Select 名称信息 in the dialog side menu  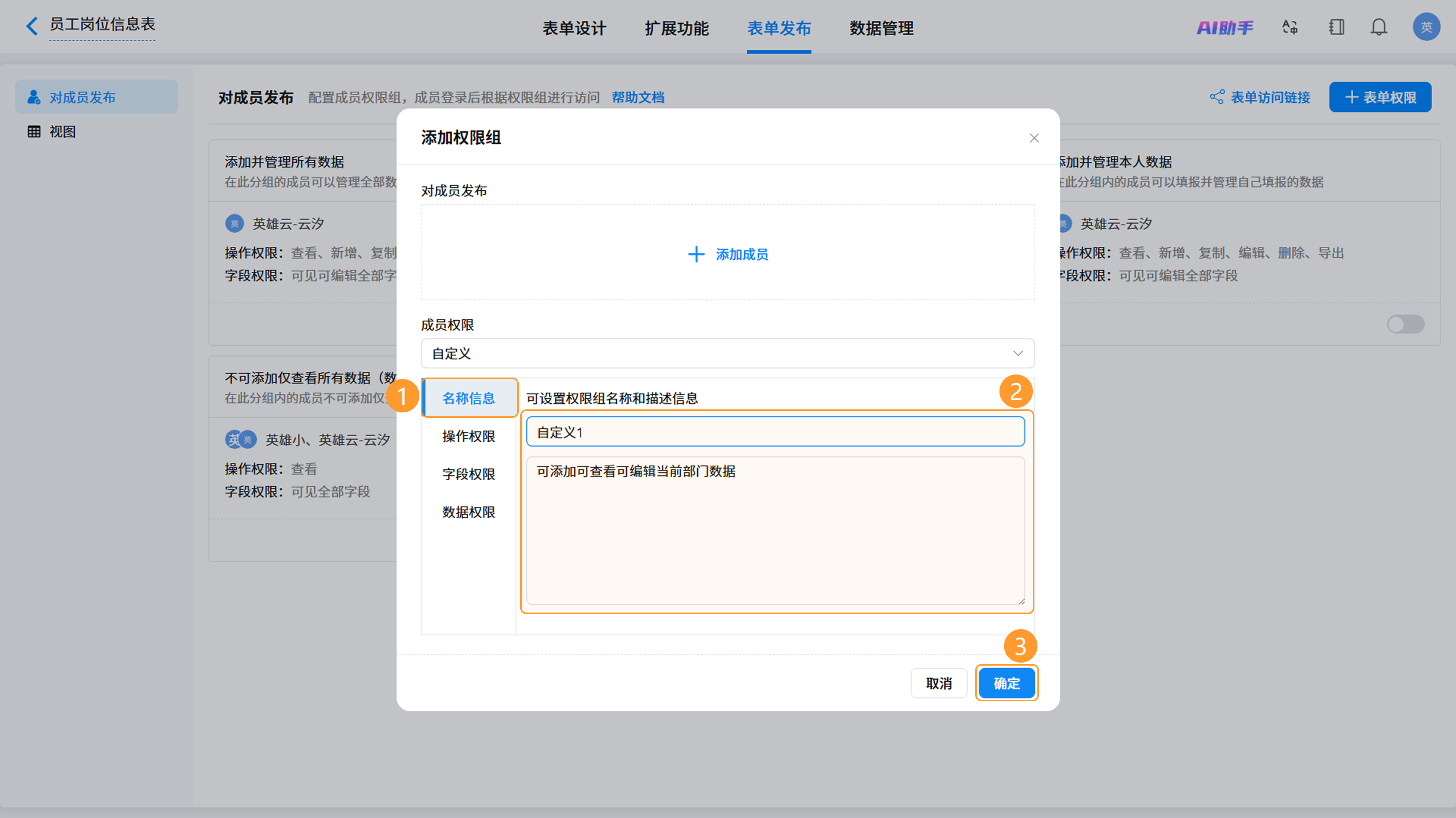[469, 398]
